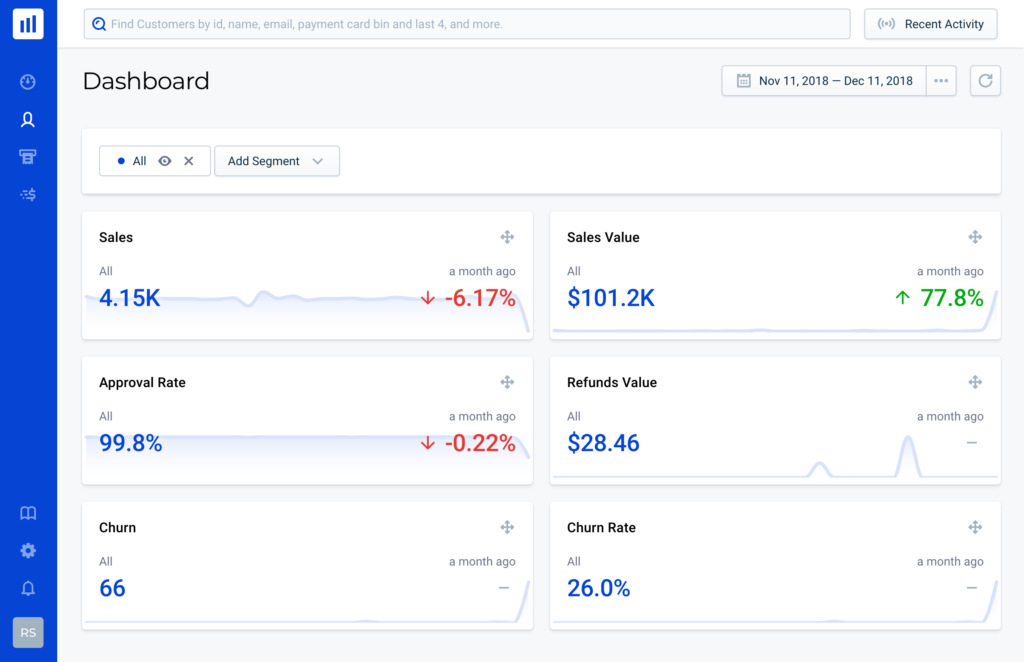Open the Customers person icon in sidebar
The height and width of the screenshot is (662, 1024).
click(28, 120)
